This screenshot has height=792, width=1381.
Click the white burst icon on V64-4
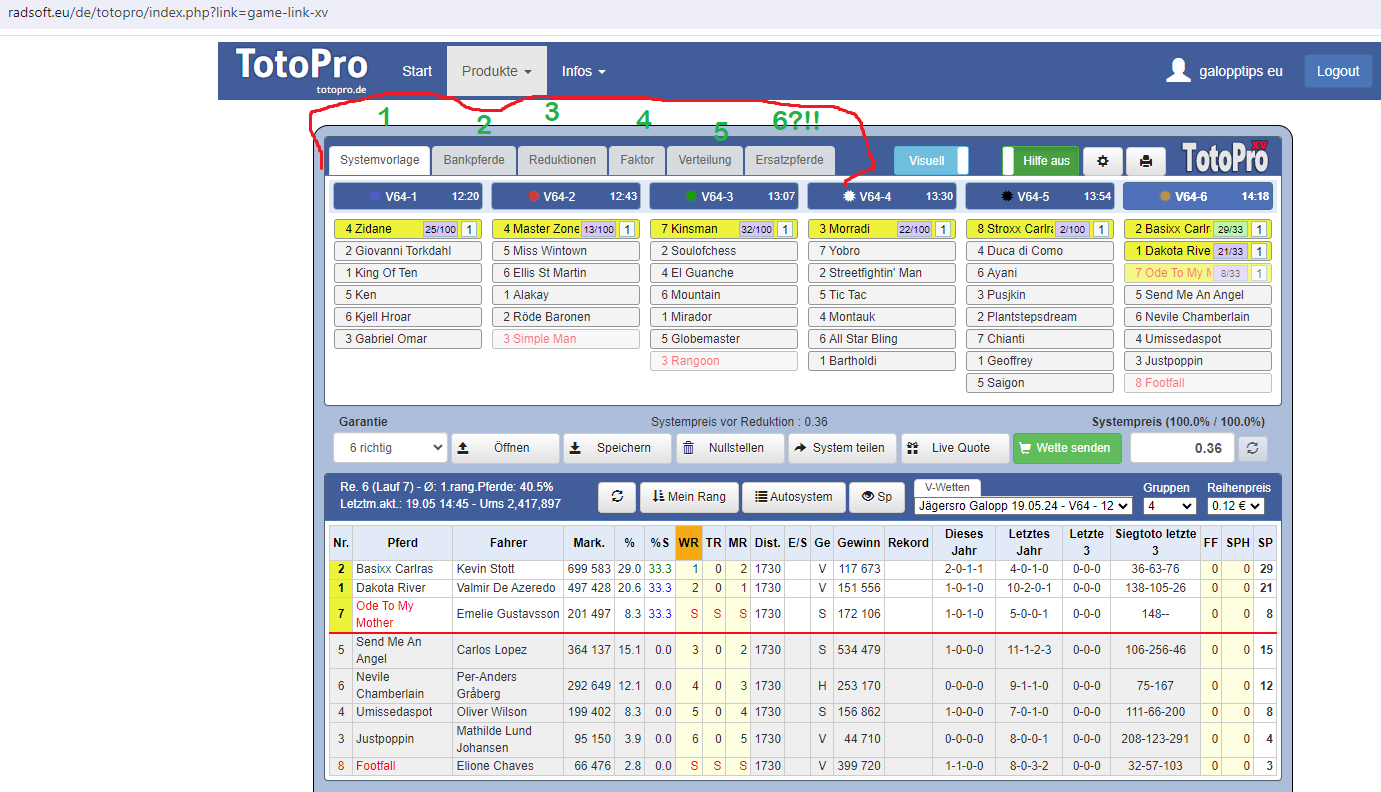coord(849,197)
